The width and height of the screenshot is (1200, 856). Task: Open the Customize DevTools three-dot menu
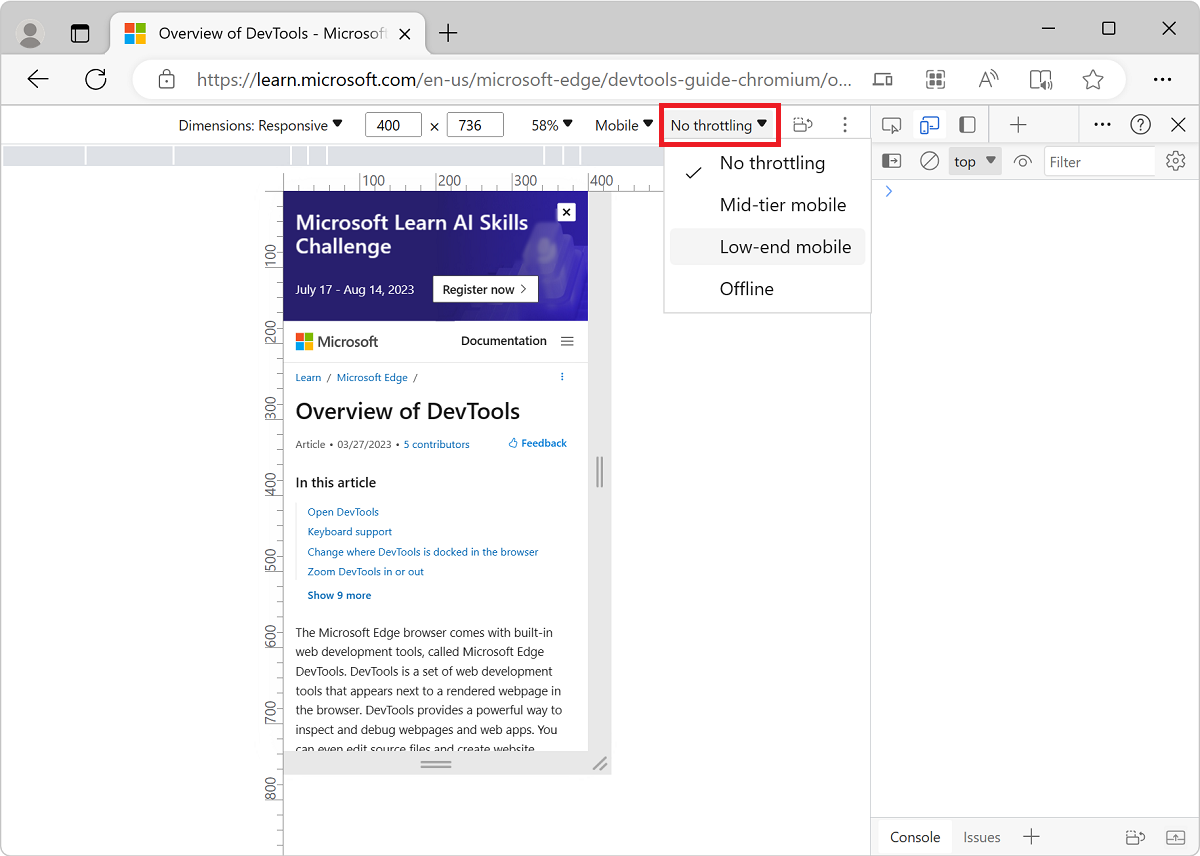[x=1102, y=124]
